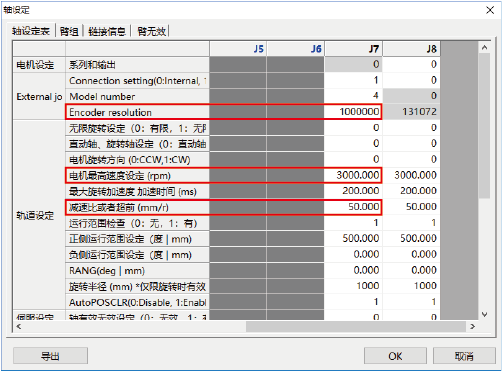The width and height of the screenshot is (502, 371).
Task: Select J8 加速时间 value 200.000
Action: point(411,191)
